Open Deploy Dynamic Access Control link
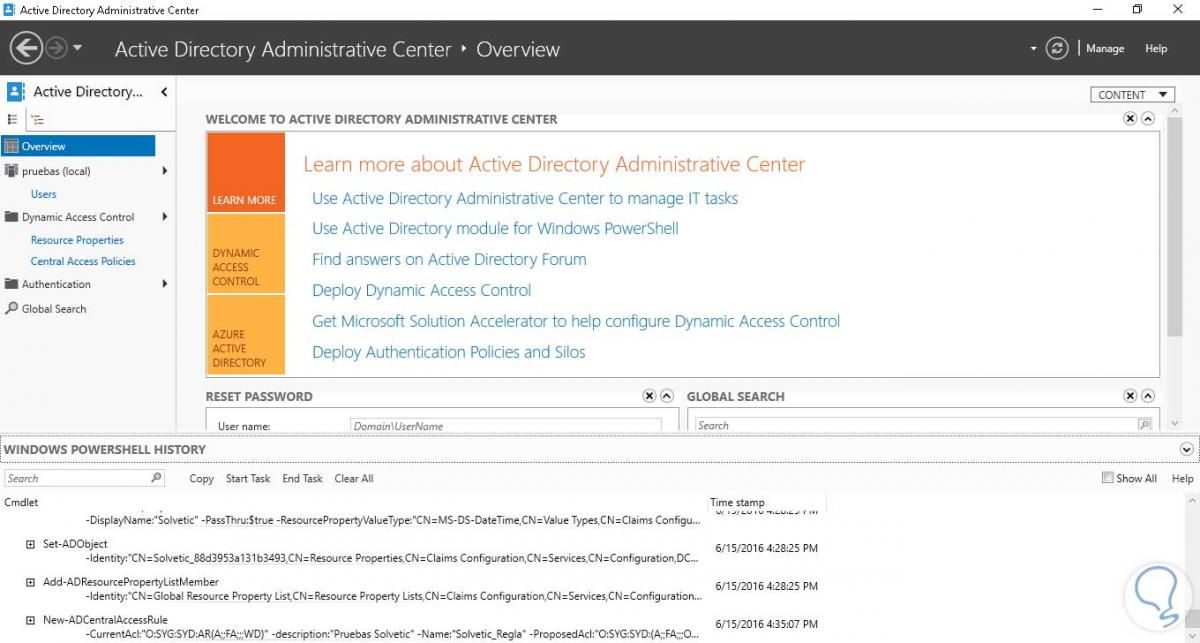This screenshot has height=643, width=1200. pyautogui.click(x=422, y=290)
